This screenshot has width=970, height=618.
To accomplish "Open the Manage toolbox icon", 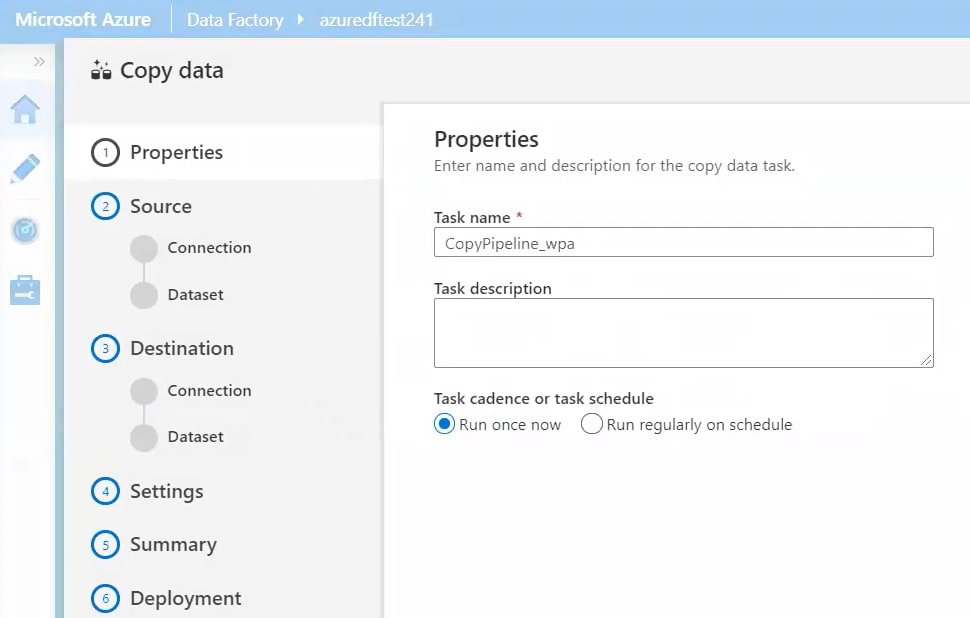I will coord(25,290).
